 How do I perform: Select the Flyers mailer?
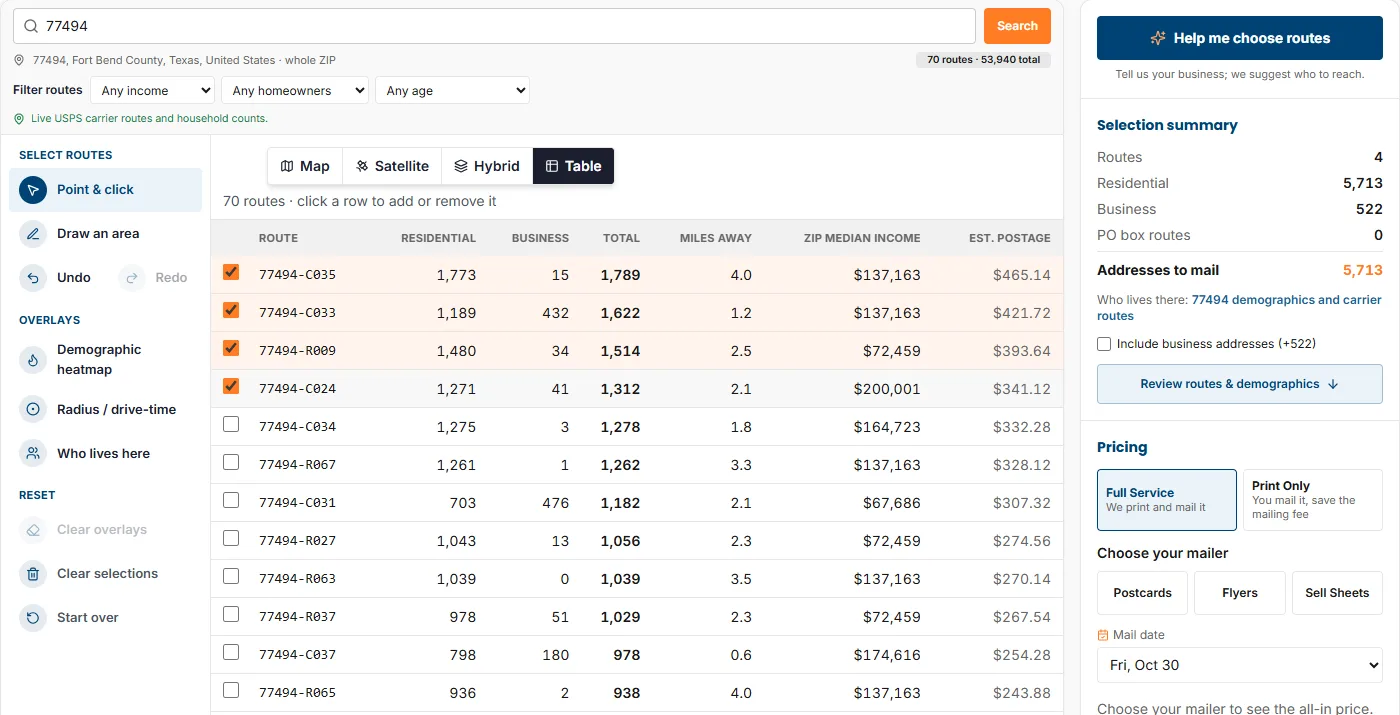tap(1240, 593)
